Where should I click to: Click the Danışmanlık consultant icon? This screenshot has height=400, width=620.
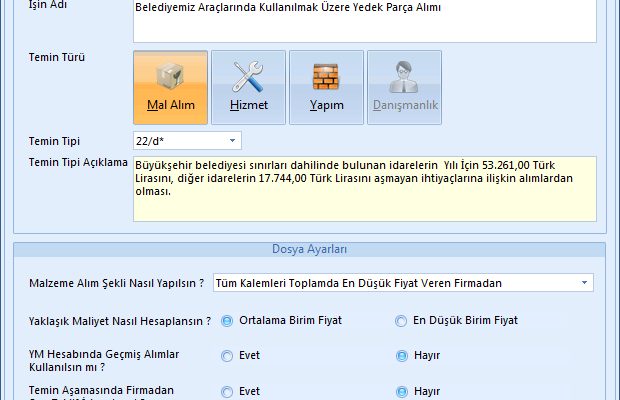click(x=404, y=87)
